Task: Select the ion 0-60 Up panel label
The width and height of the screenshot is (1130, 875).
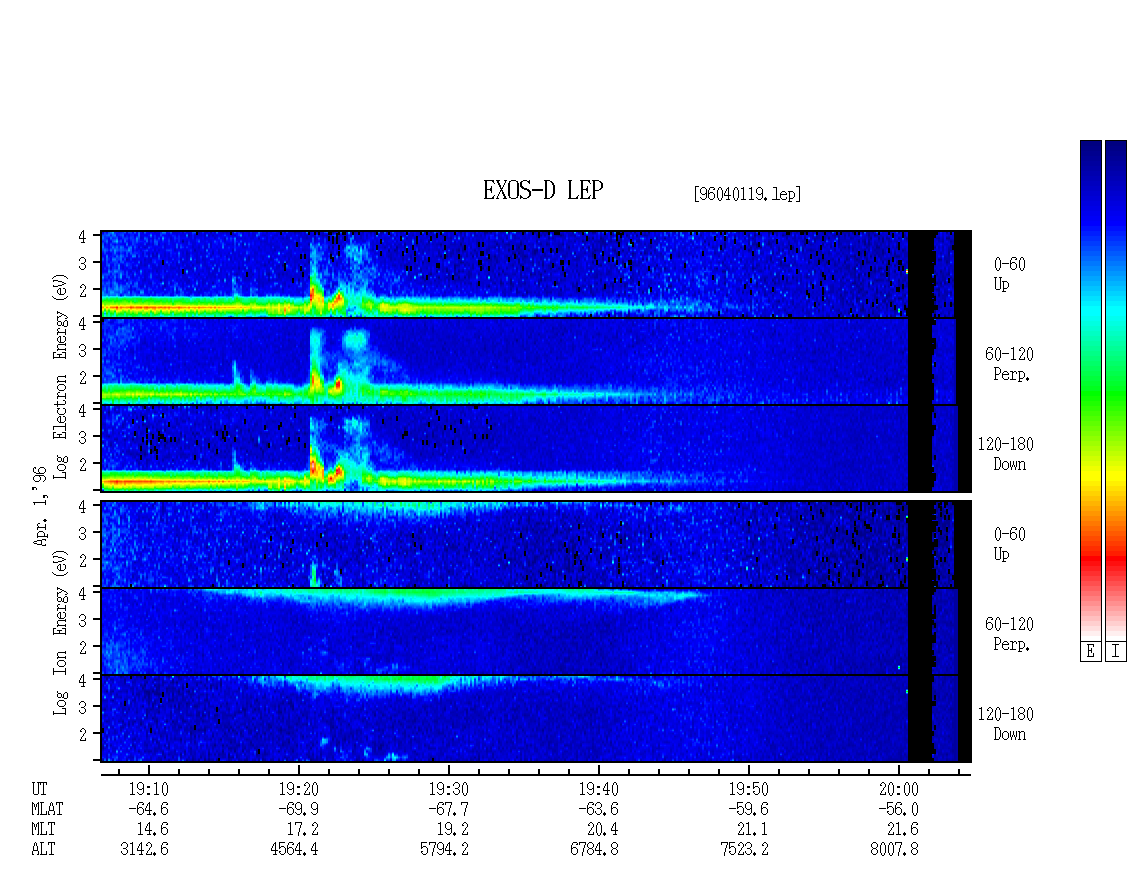Action: (1009, 544)
